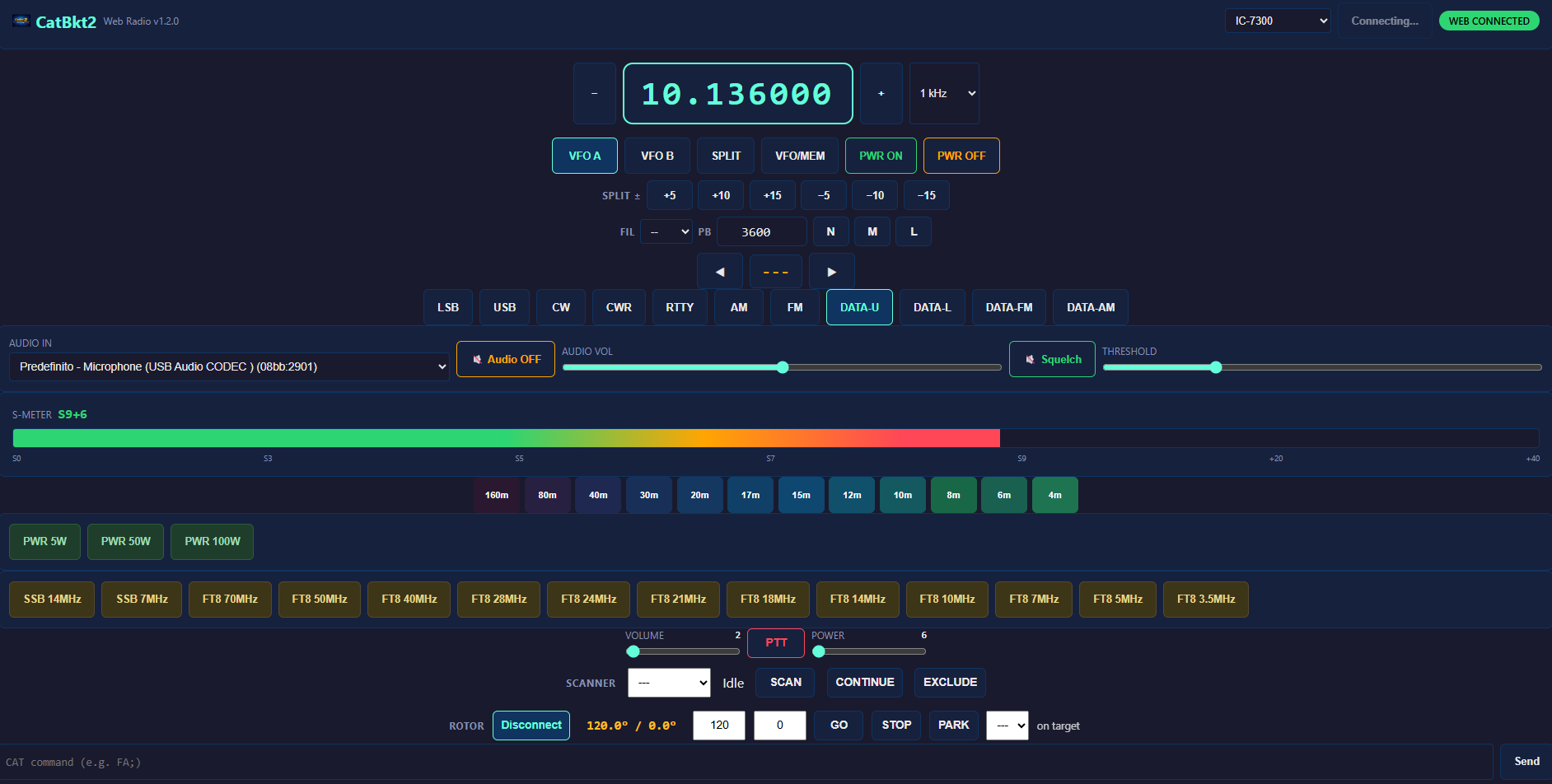Switch to DATA-FM mode
This screenshot has height=784, width=1552.
pos(1009,307)
